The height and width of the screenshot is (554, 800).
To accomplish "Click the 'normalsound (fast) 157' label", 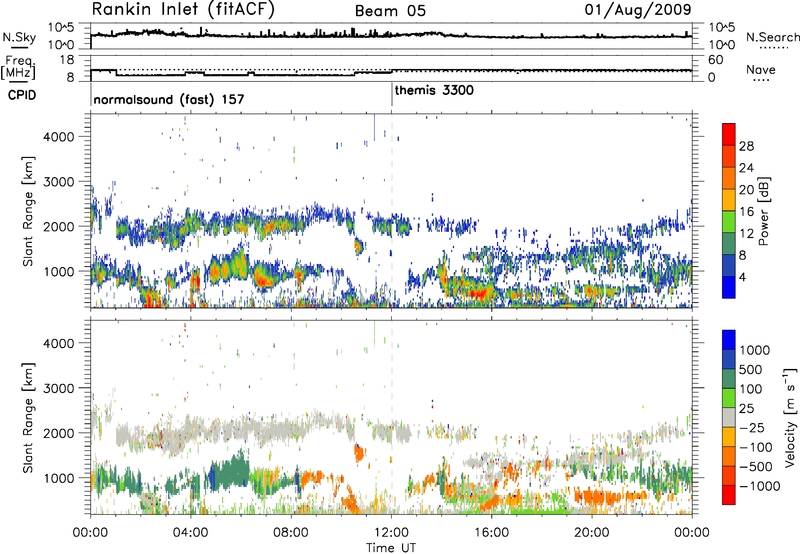I will pos(169,99).
